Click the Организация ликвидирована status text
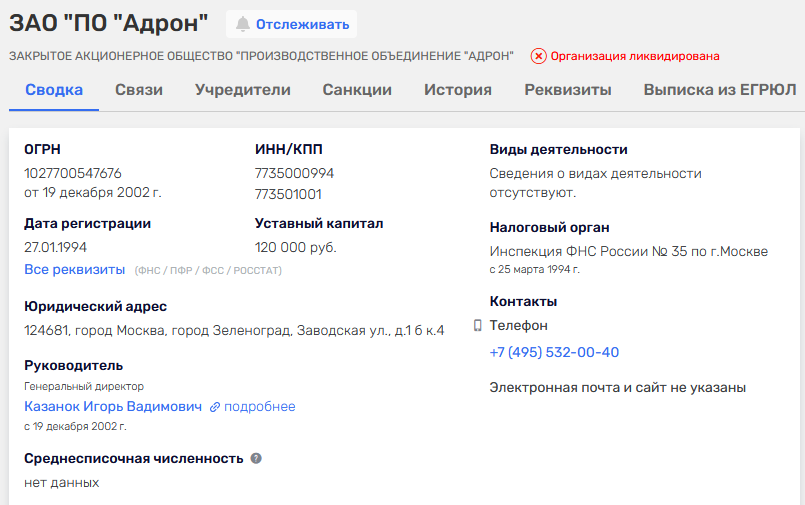Screen dimensions: 805x505 pos(635,56)
